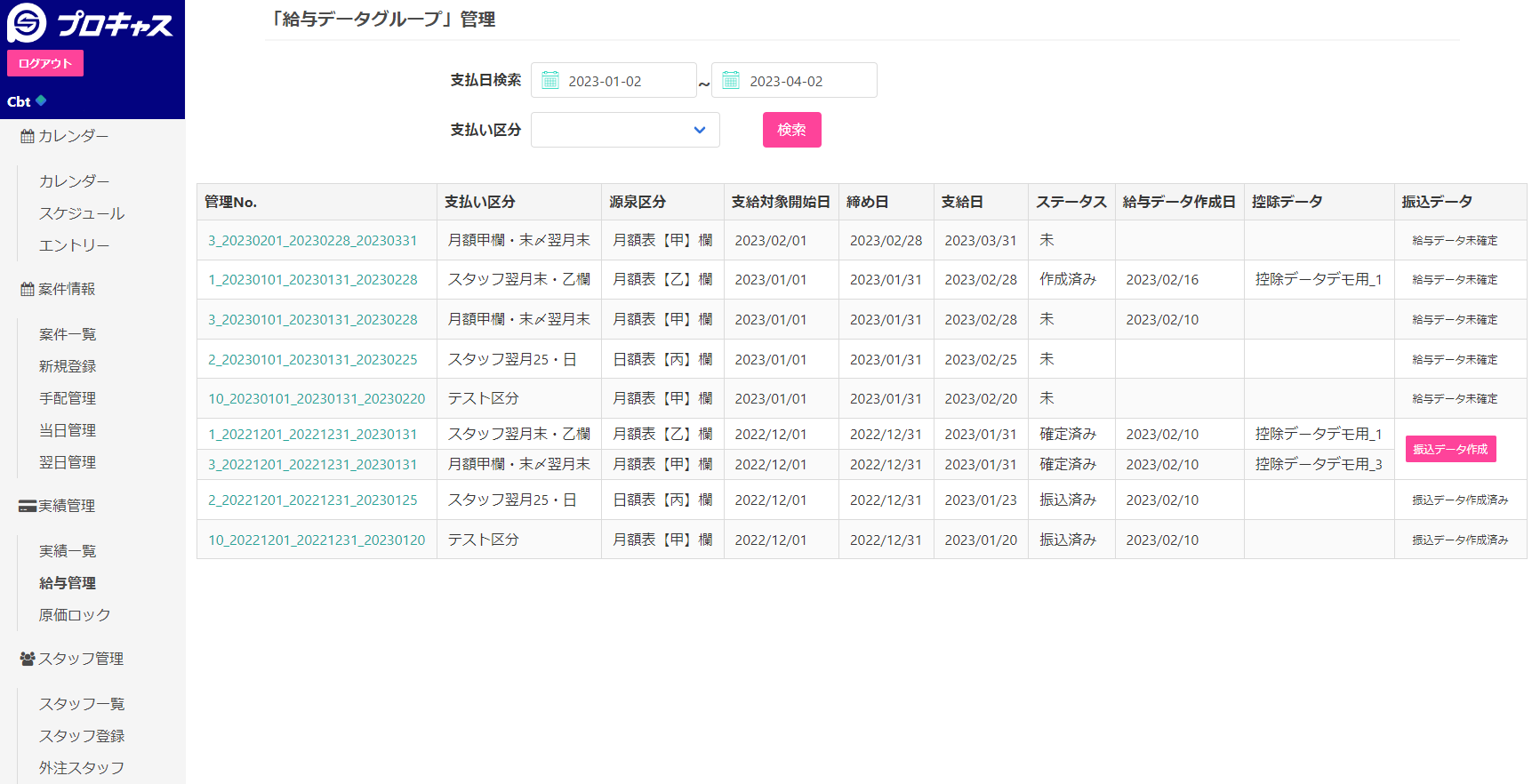
Task: Expand the 支払い区分 dropdown
Action: (625, 130)
